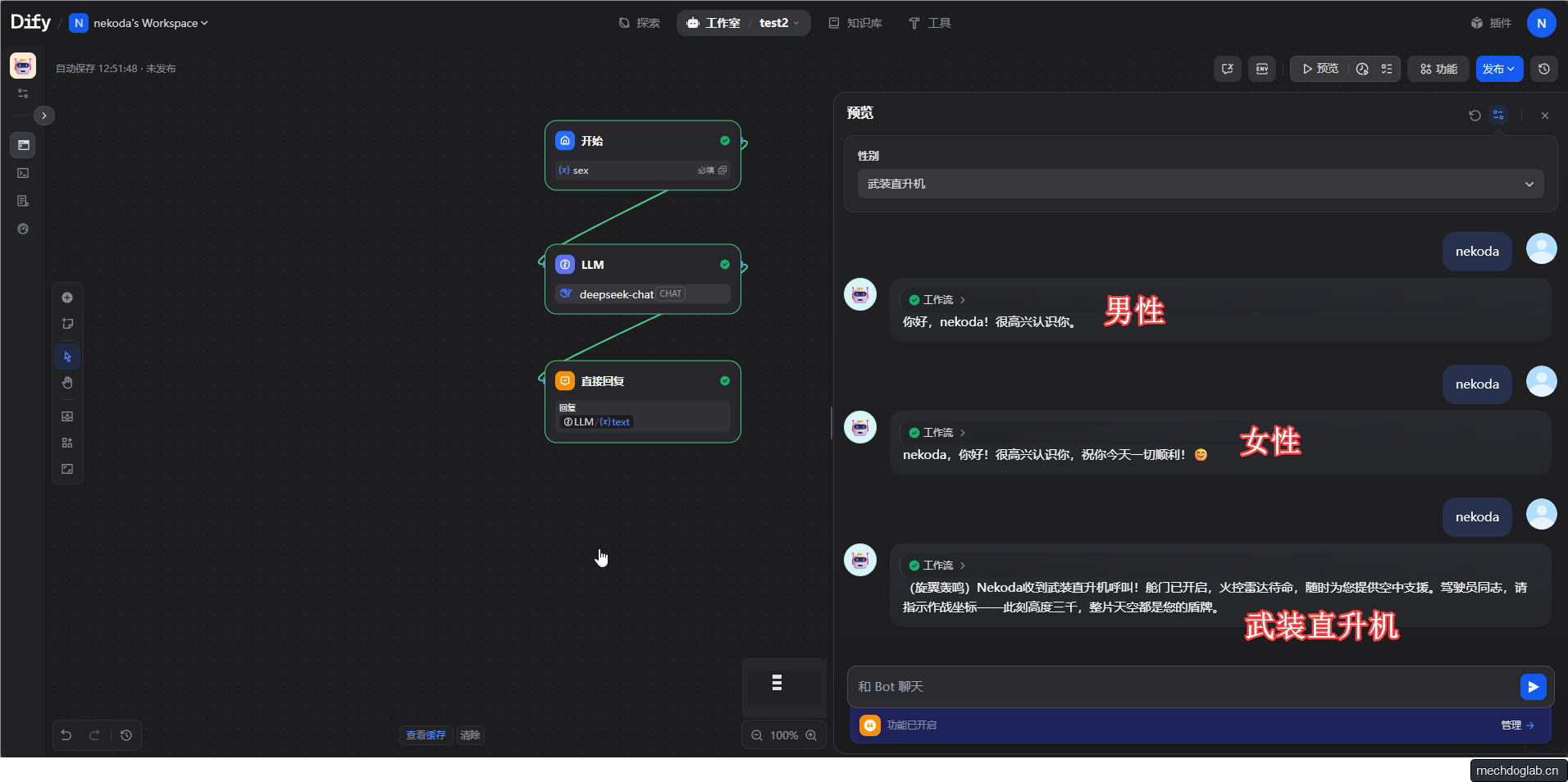Open the 探索 tab

[639, 23]
